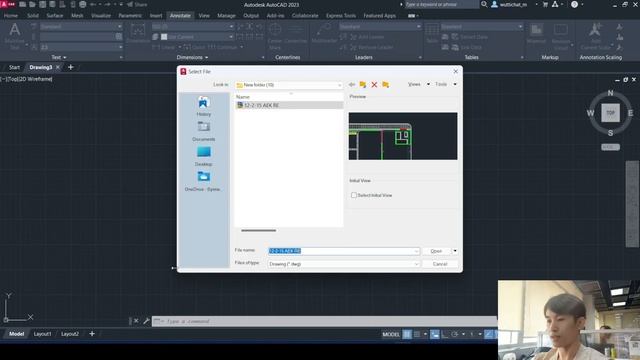This screenshot has height=360, width=640.
Task: Open the AutoCAD application menu (red A logo)
Action: (x=8, y=4)
